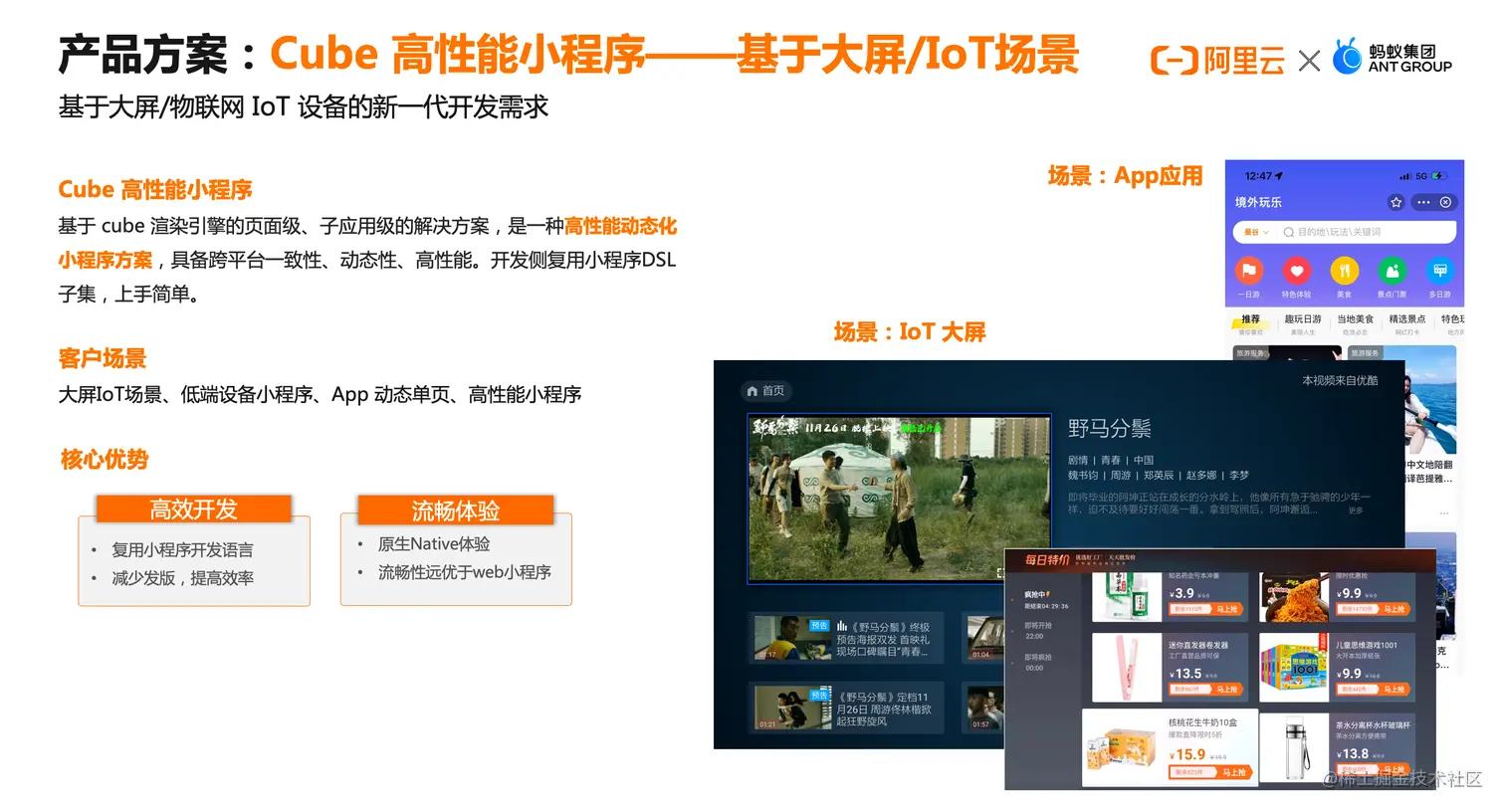Click the 高效开发 orange label
1505x812 pixels.
point(193,509)
